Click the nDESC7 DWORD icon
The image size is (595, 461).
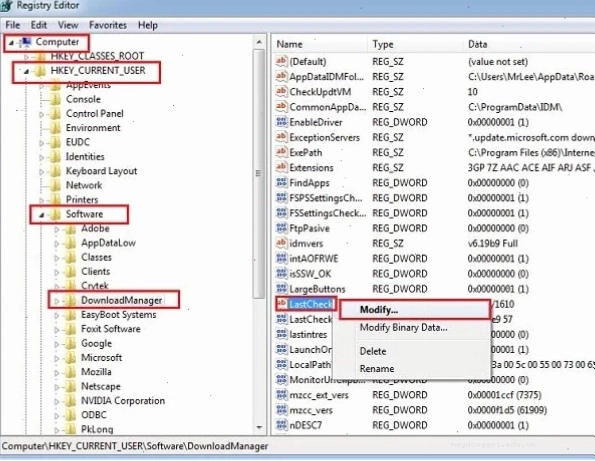[x=281, y=425]
